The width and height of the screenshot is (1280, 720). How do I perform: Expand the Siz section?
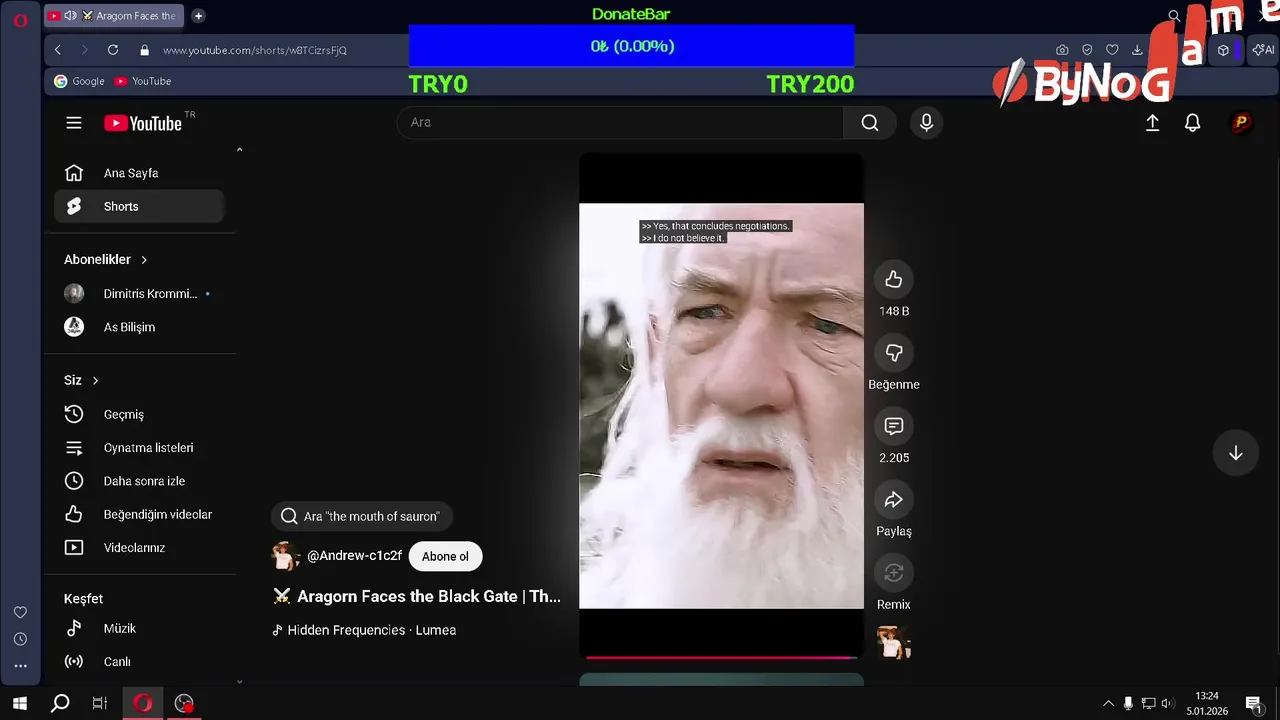(82, 380)
